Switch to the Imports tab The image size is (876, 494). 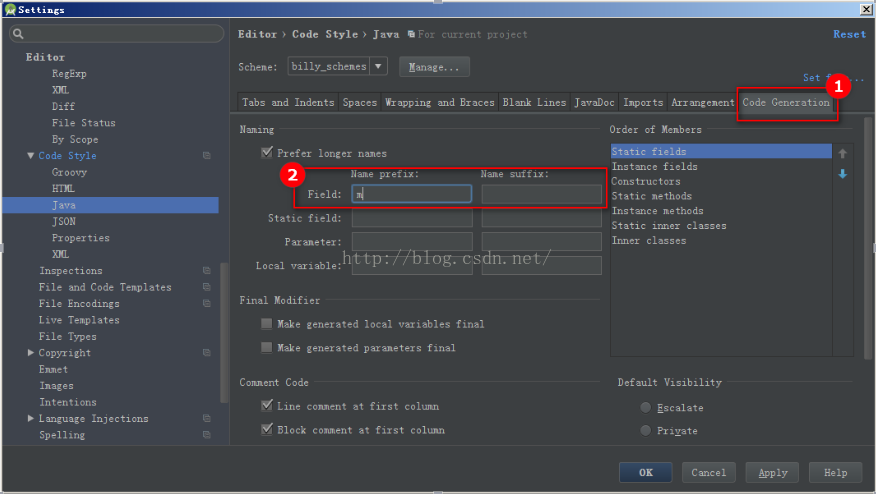pyautogui.click(x=643, y=102)
